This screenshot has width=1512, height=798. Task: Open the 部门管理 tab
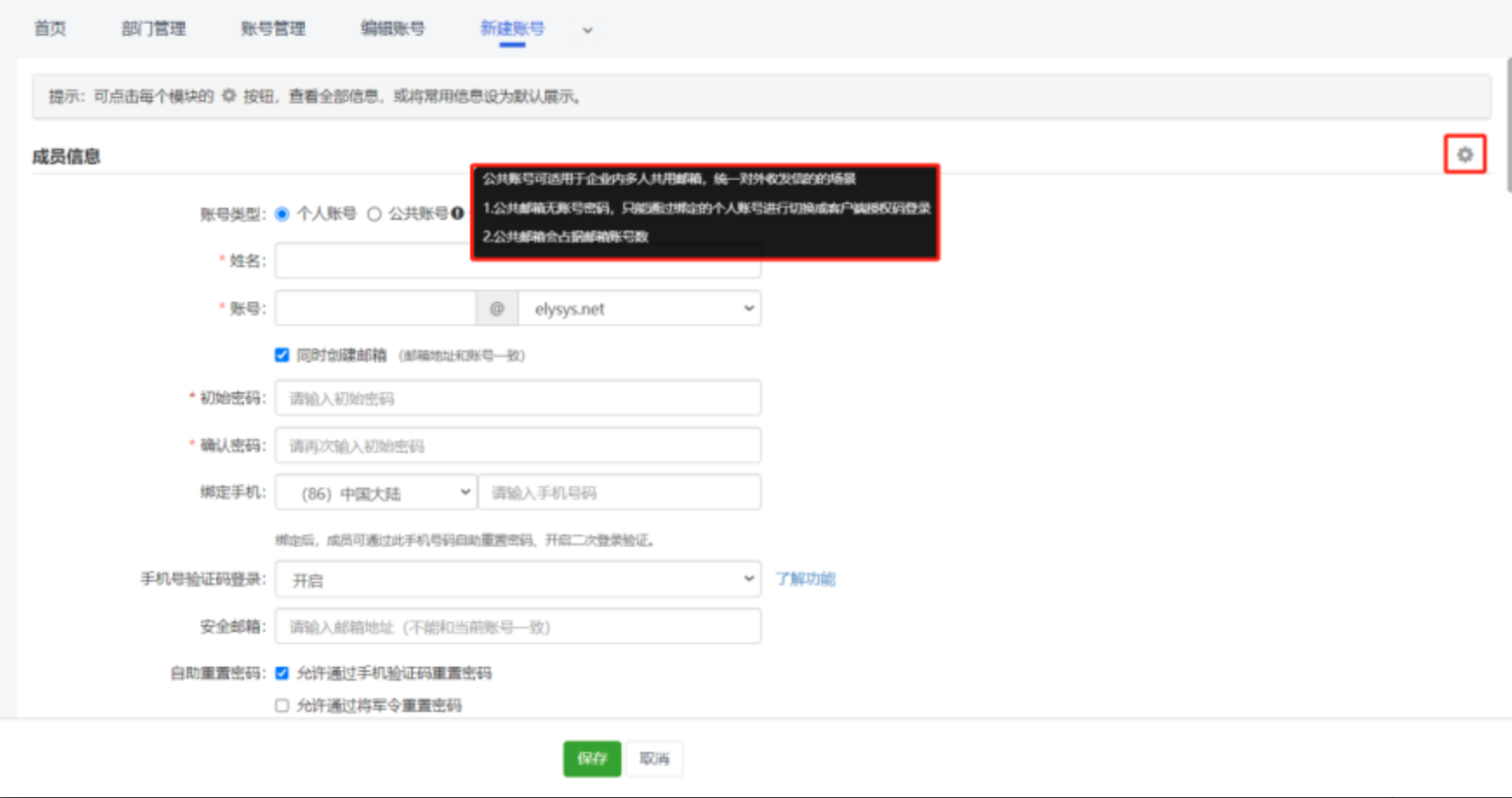[154, 29]
